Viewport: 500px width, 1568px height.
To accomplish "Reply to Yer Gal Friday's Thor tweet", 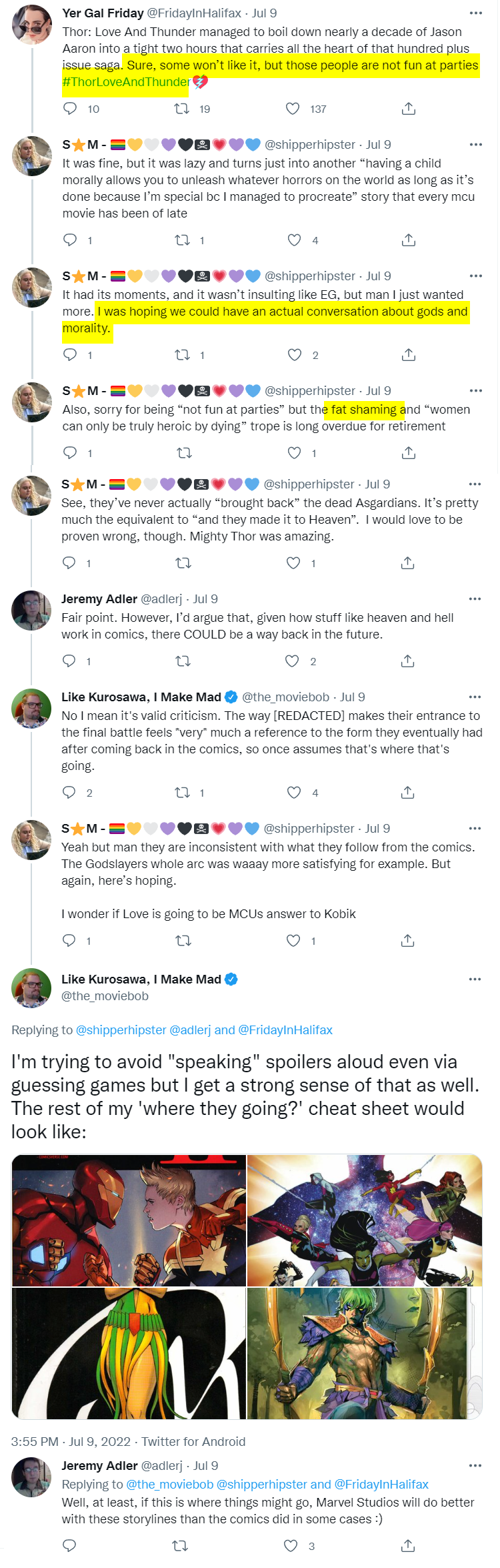I will point(70,109).
